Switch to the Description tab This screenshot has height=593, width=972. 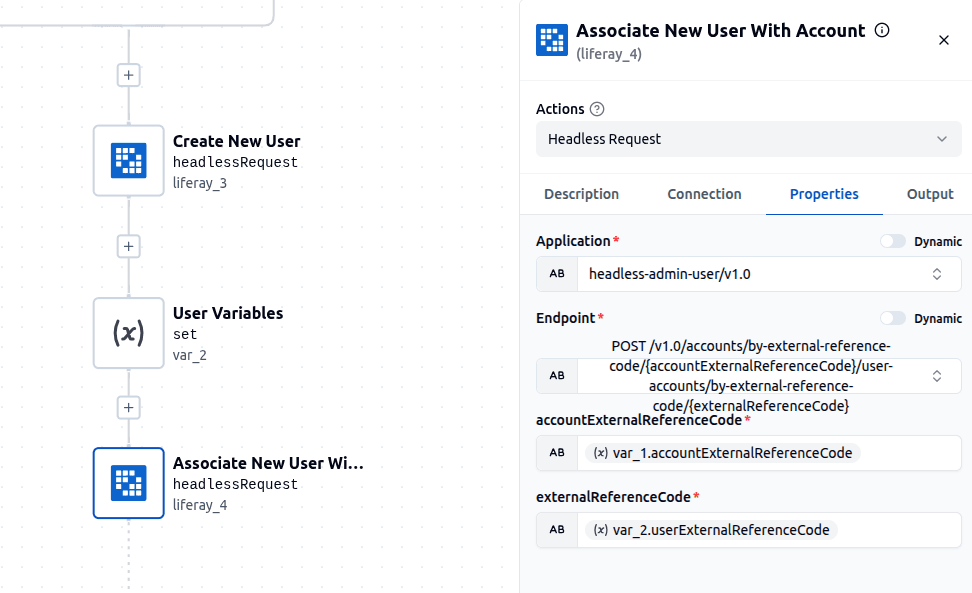pyautogui.click(x=581, y=194)
